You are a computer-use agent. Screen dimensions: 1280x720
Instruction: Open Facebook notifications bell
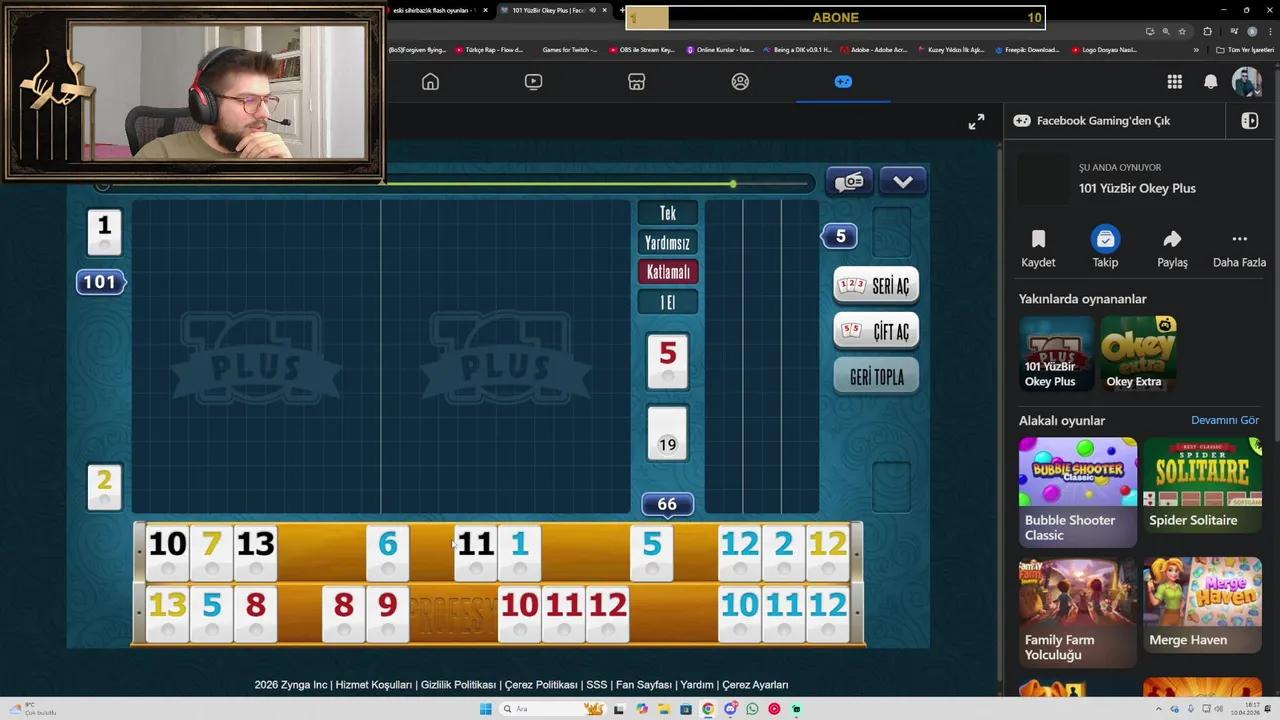1210,82
